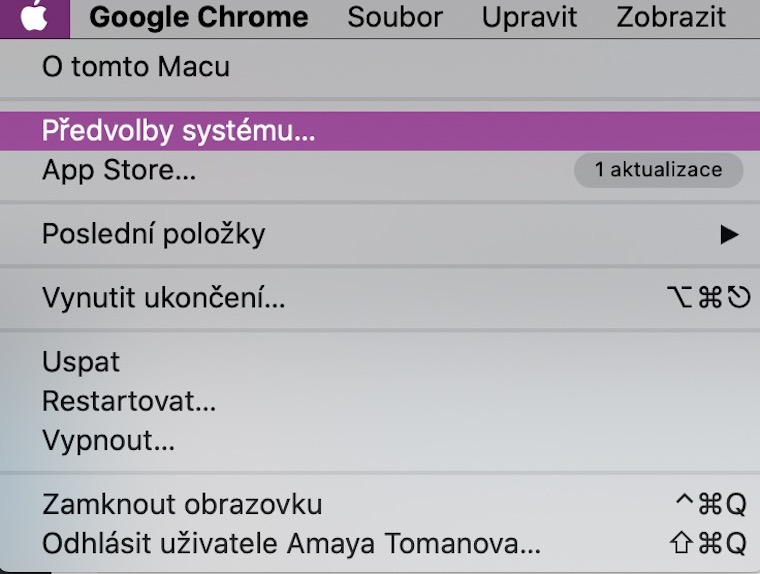Choose Vynutit ukončení

[164, 298]
